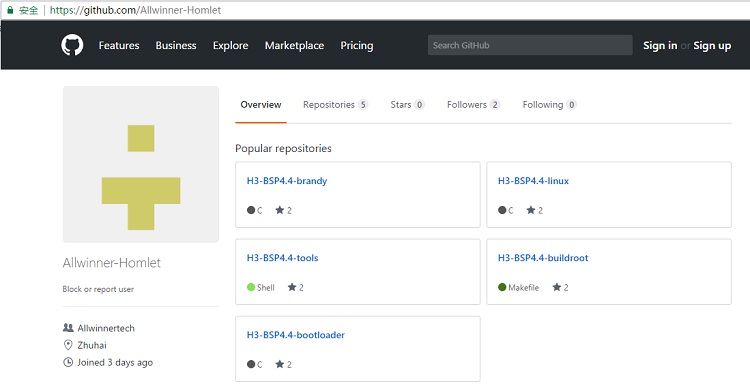Click the star icon on H3-BSP4.4-buildroot card

[x=557, y=287]
